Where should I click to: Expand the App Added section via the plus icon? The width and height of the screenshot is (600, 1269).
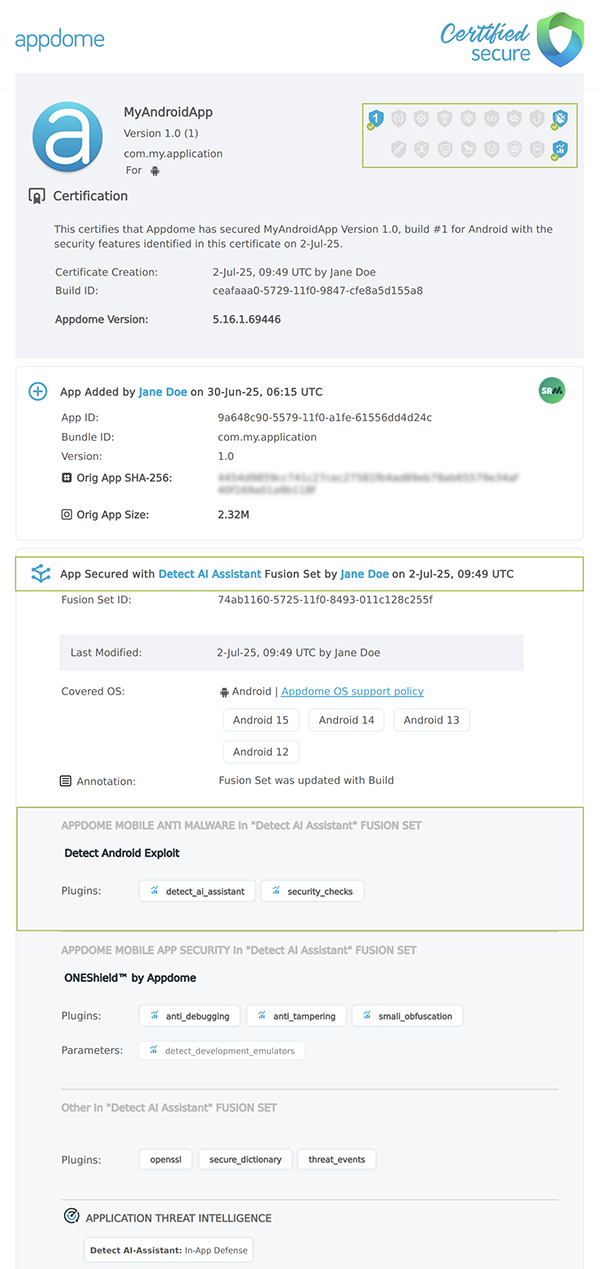pyautogui.click(x=37, y=391)
